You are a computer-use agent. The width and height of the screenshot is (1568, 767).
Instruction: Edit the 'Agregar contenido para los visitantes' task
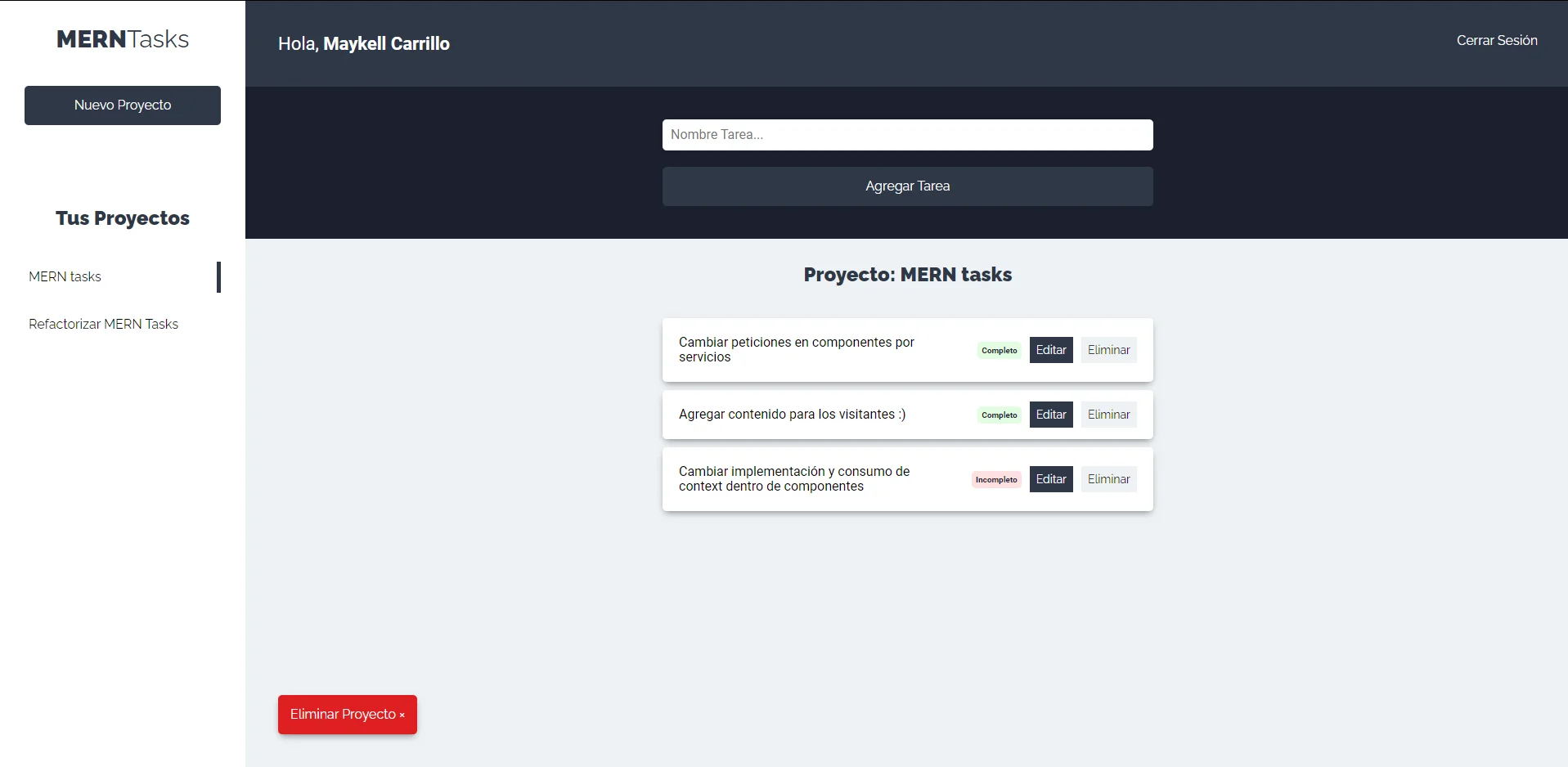pos(1051,415)
